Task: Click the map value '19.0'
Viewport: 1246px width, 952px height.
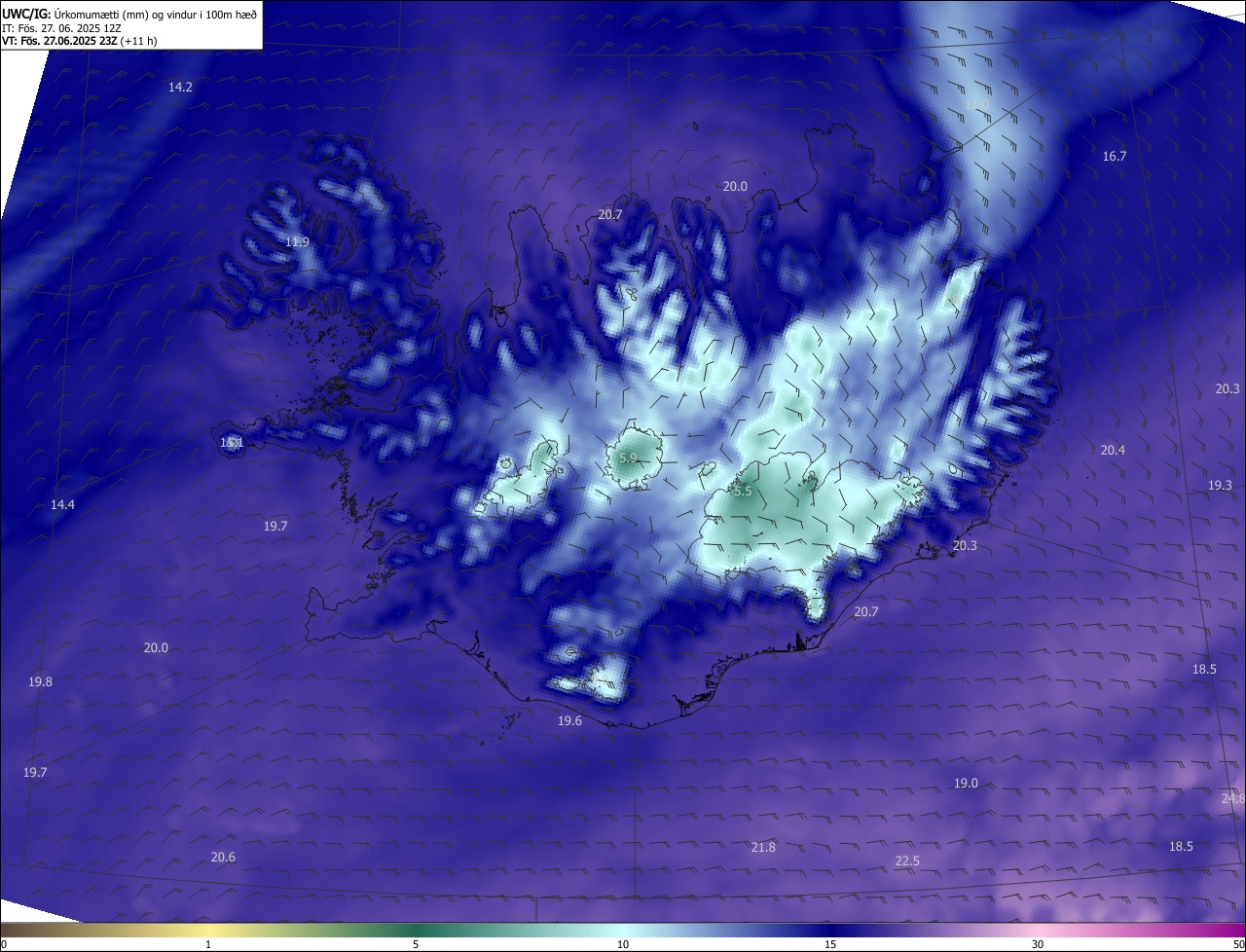Action: [966, 783]
